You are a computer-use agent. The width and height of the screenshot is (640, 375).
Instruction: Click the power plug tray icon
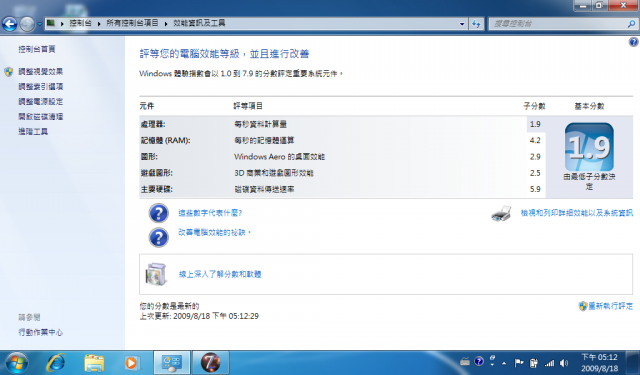[533, 363]
